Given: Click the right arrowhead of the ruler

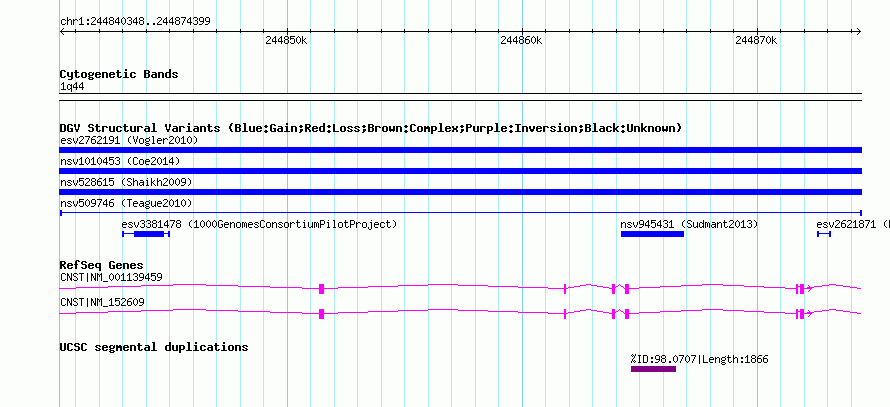Looking at the screenshot, I should (858, 32).
